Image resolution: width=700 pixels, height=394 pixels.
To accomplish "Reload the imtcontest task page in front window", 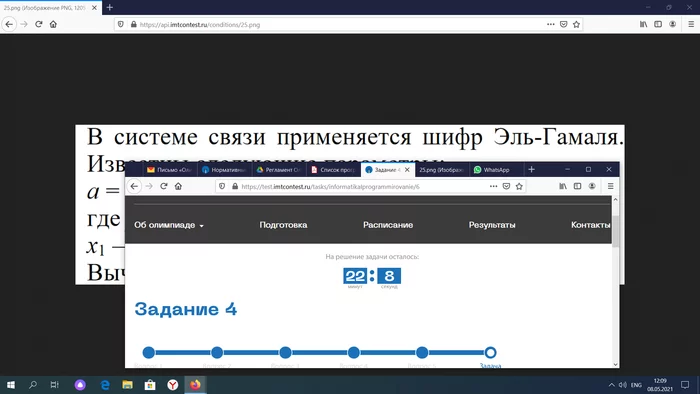I will (163, 187).
